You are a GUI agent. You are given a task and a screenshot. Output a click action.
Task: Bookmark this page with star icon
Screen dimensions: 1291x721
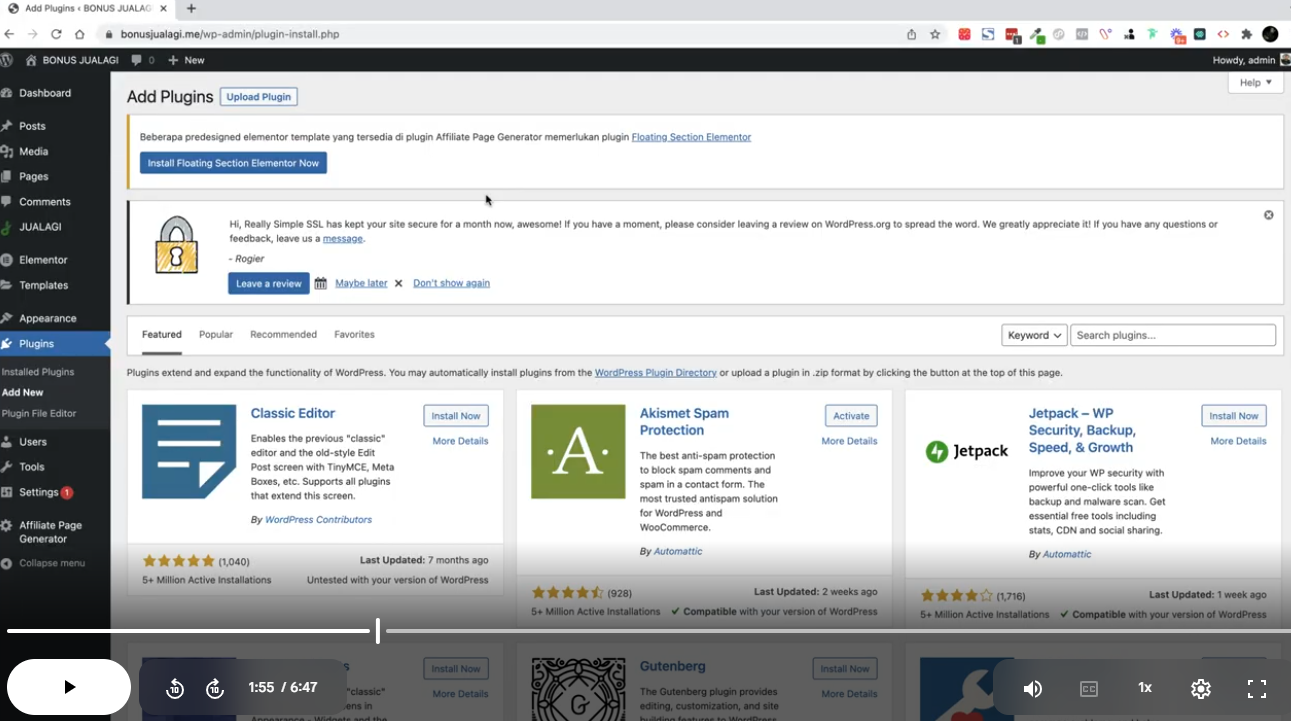pos(935,34)
